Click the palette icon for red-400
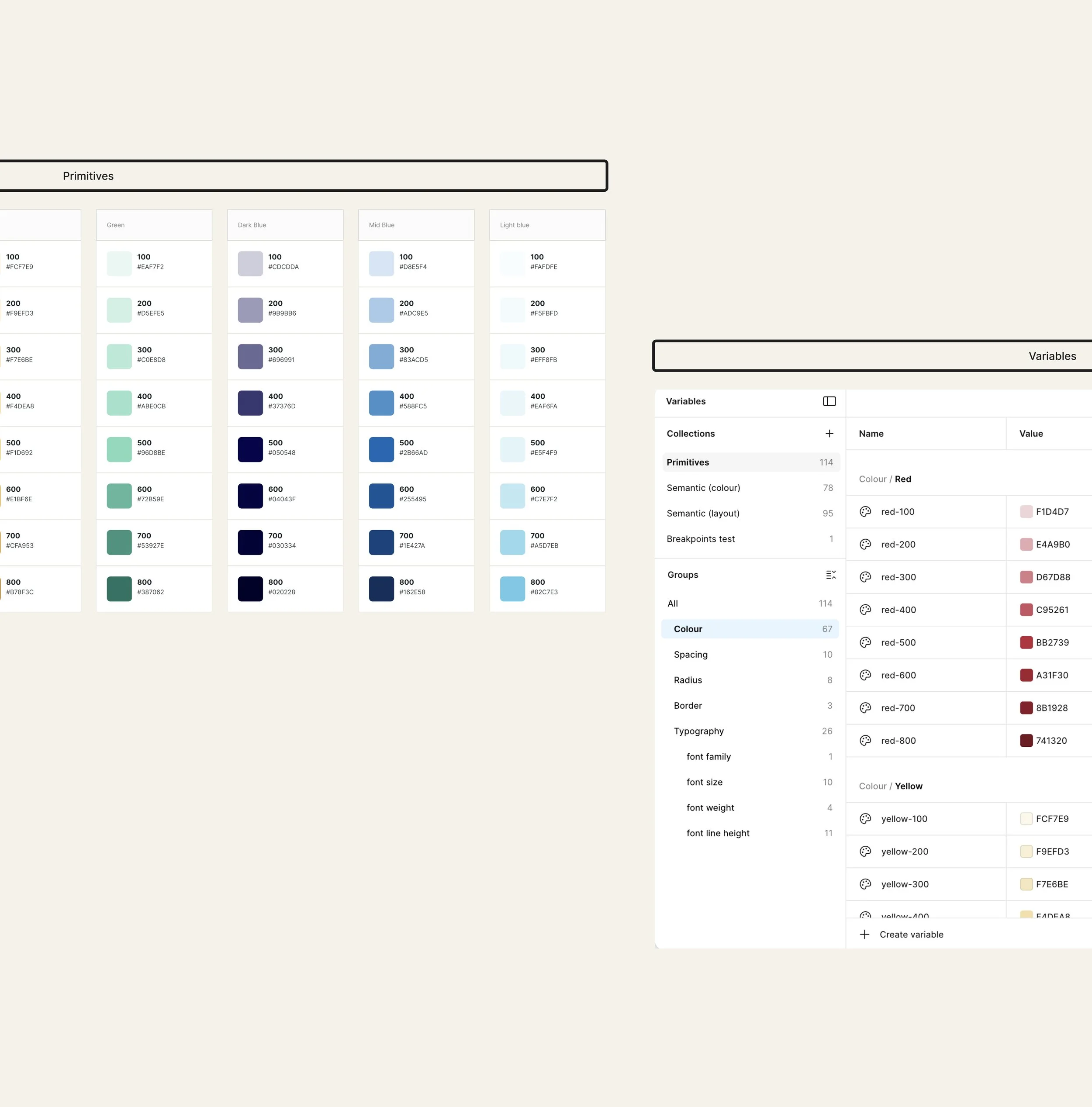Screen dimensions: 1092x1107 coord(865,610)
